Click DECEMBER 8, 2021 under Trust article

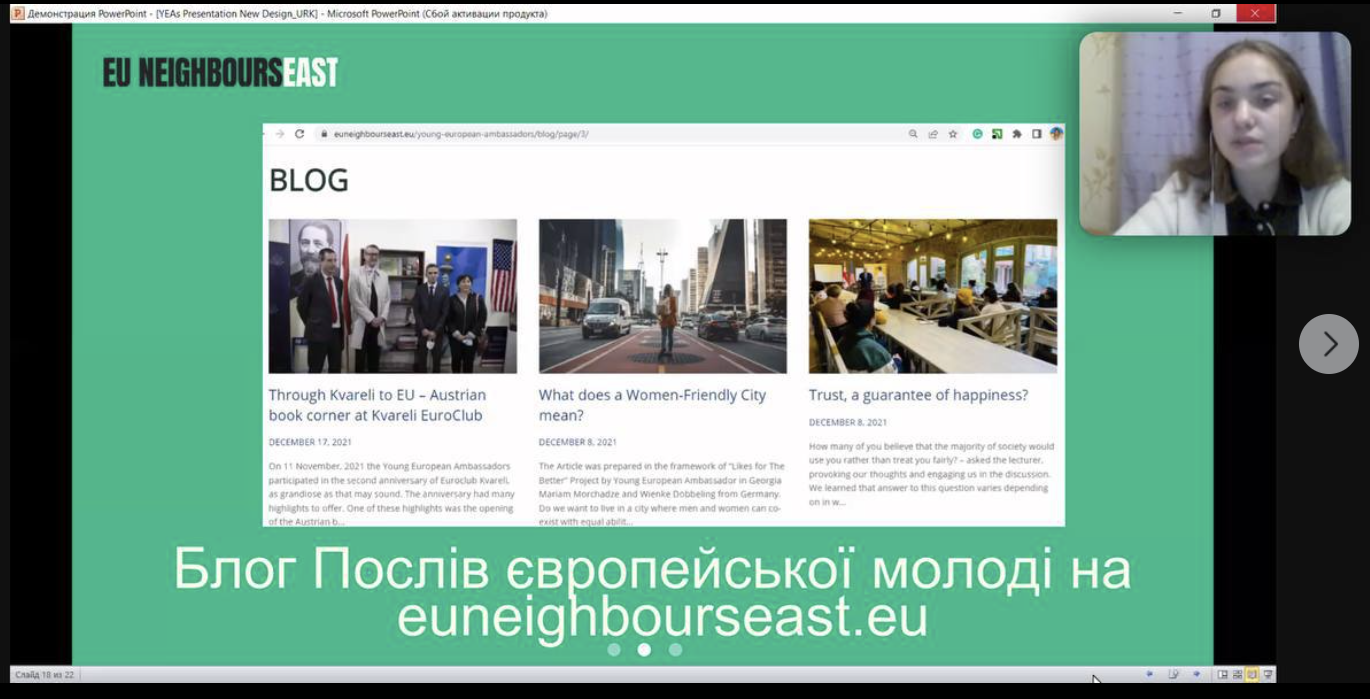848,422
